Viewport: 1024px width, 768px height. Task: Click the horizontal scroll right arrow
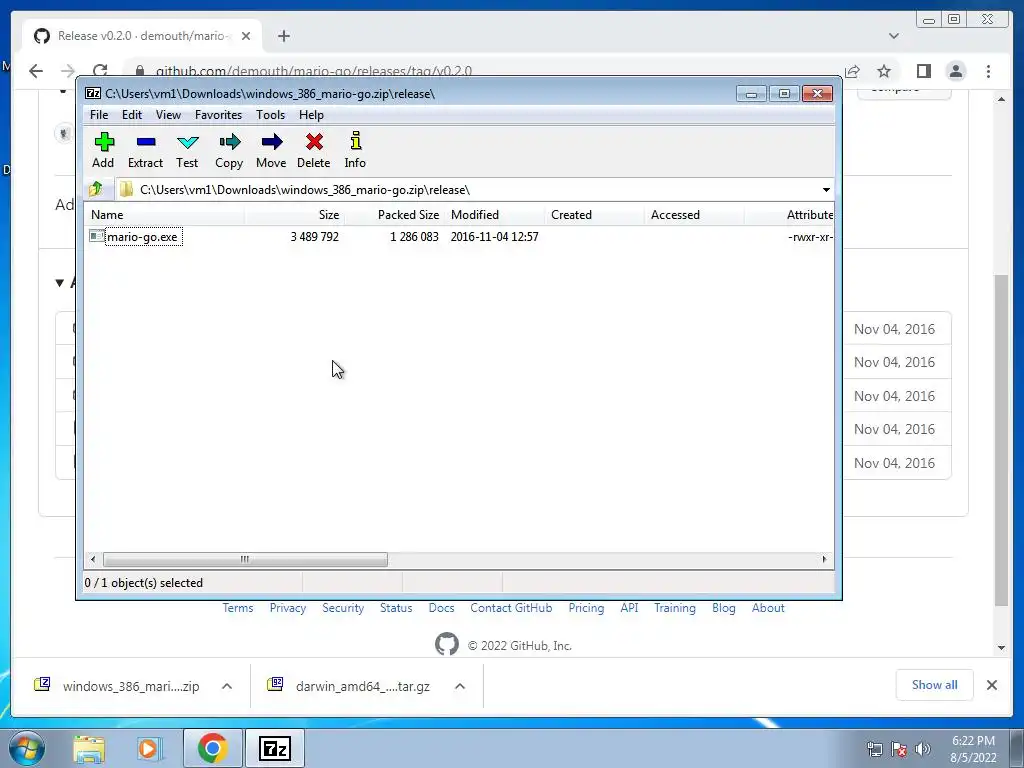824,560
